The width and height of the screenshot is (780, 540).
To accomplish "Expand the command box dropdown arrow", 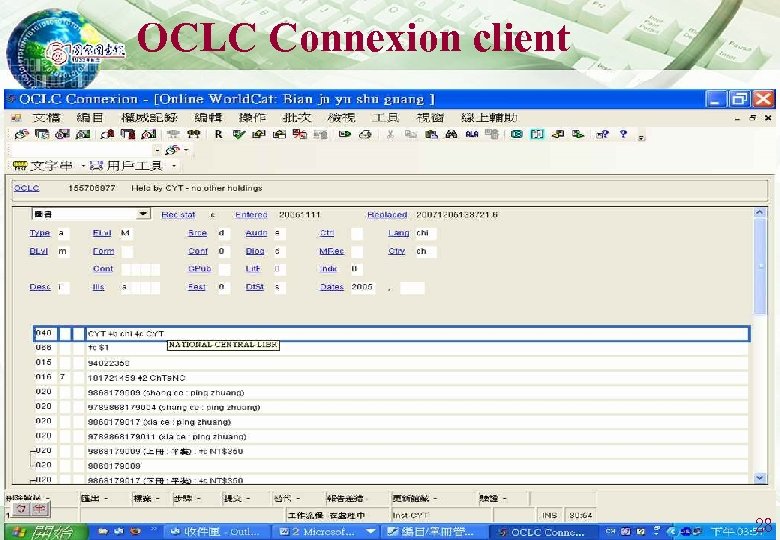I will (157, 150).
